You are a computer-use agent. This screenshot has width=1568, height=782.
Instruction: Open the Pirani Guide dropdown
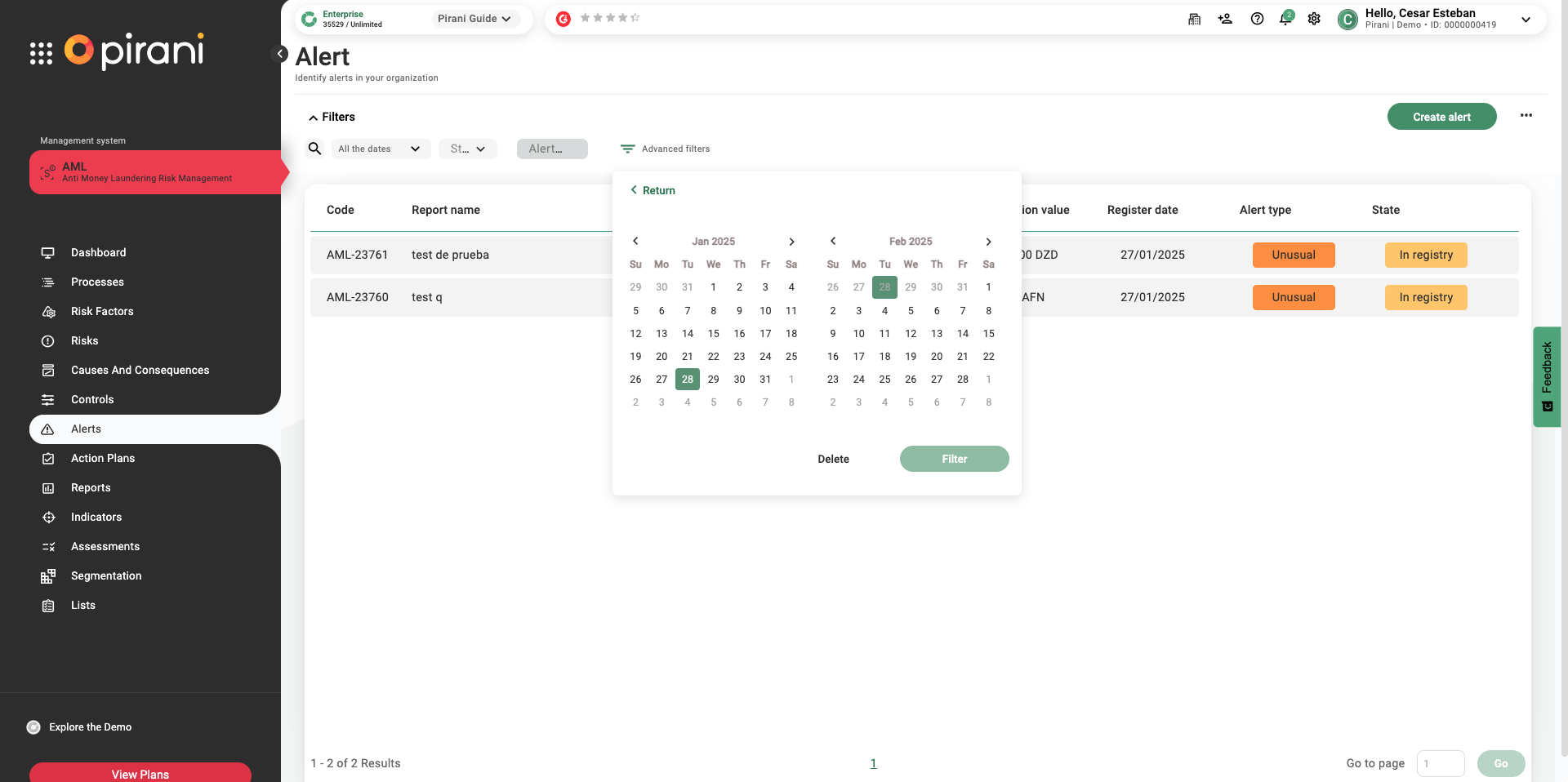point(474,19)
